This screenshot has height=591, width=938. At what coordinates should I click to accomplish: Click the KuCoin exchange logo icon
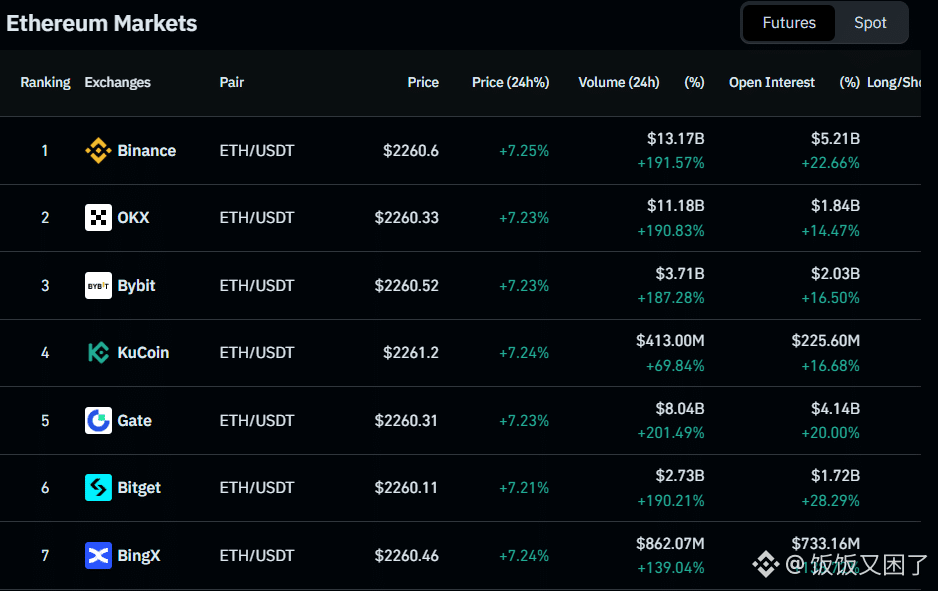(98, 353)
